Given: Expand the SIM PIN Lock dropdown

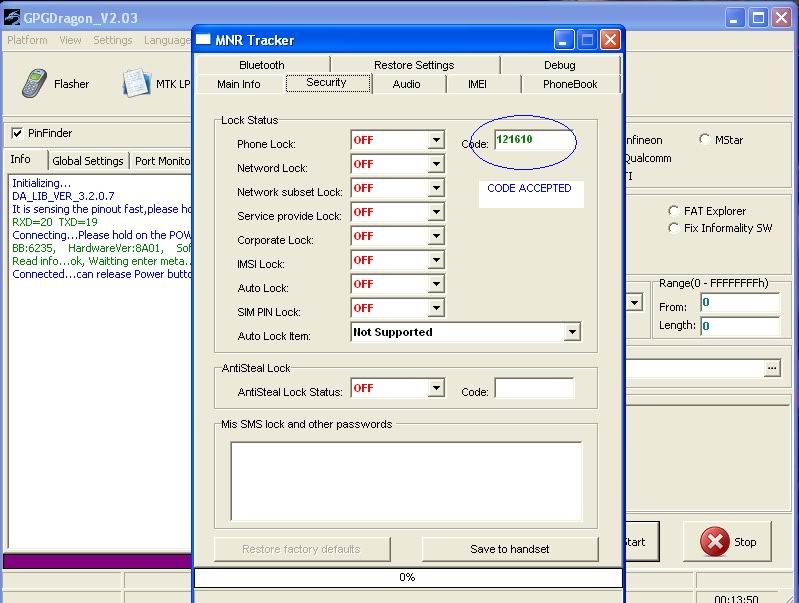Looking at the screenshot, I should (436, 307).
